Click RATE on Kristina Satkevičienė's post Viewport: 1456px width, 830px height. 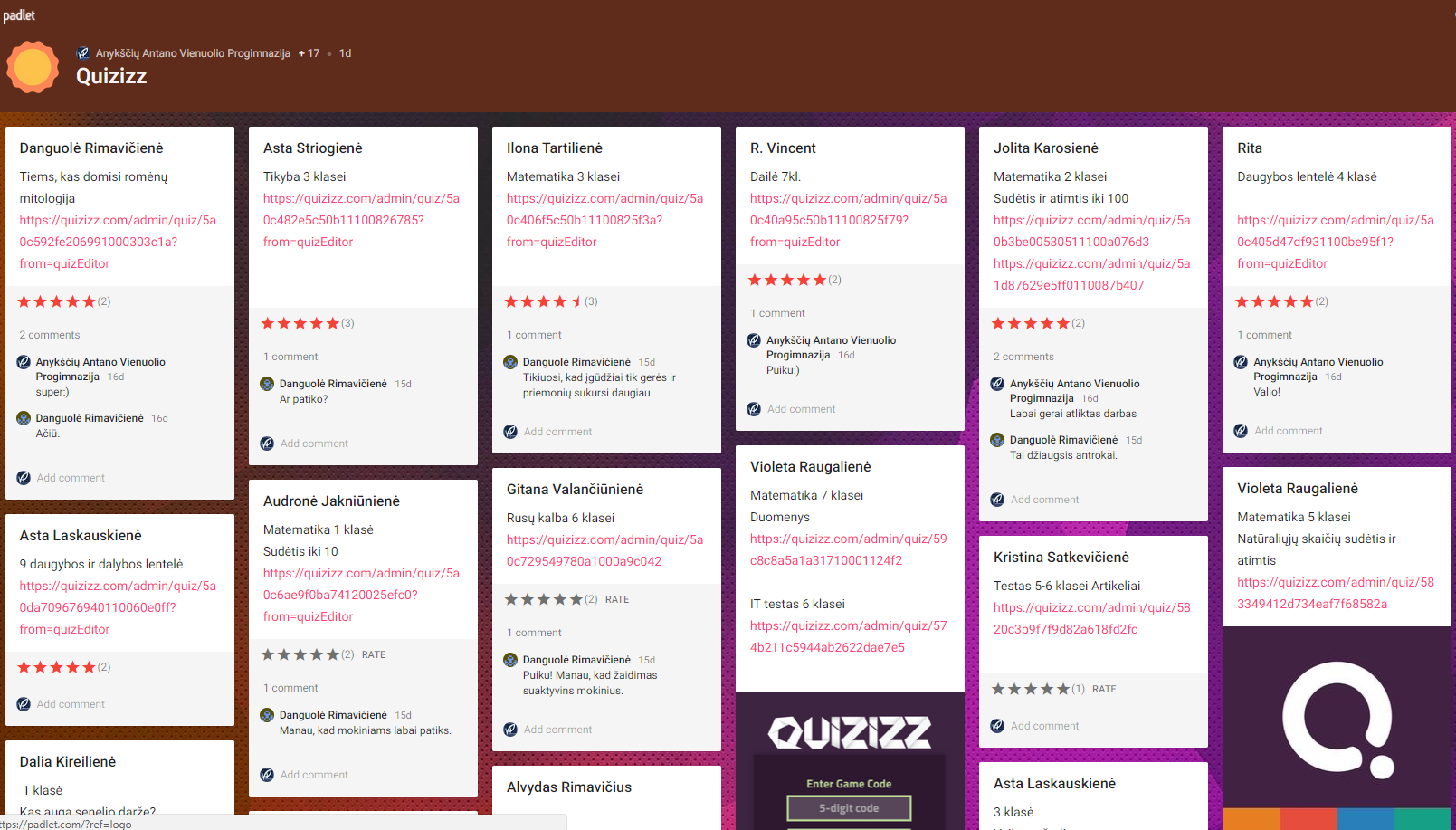tap(1104, 689)
